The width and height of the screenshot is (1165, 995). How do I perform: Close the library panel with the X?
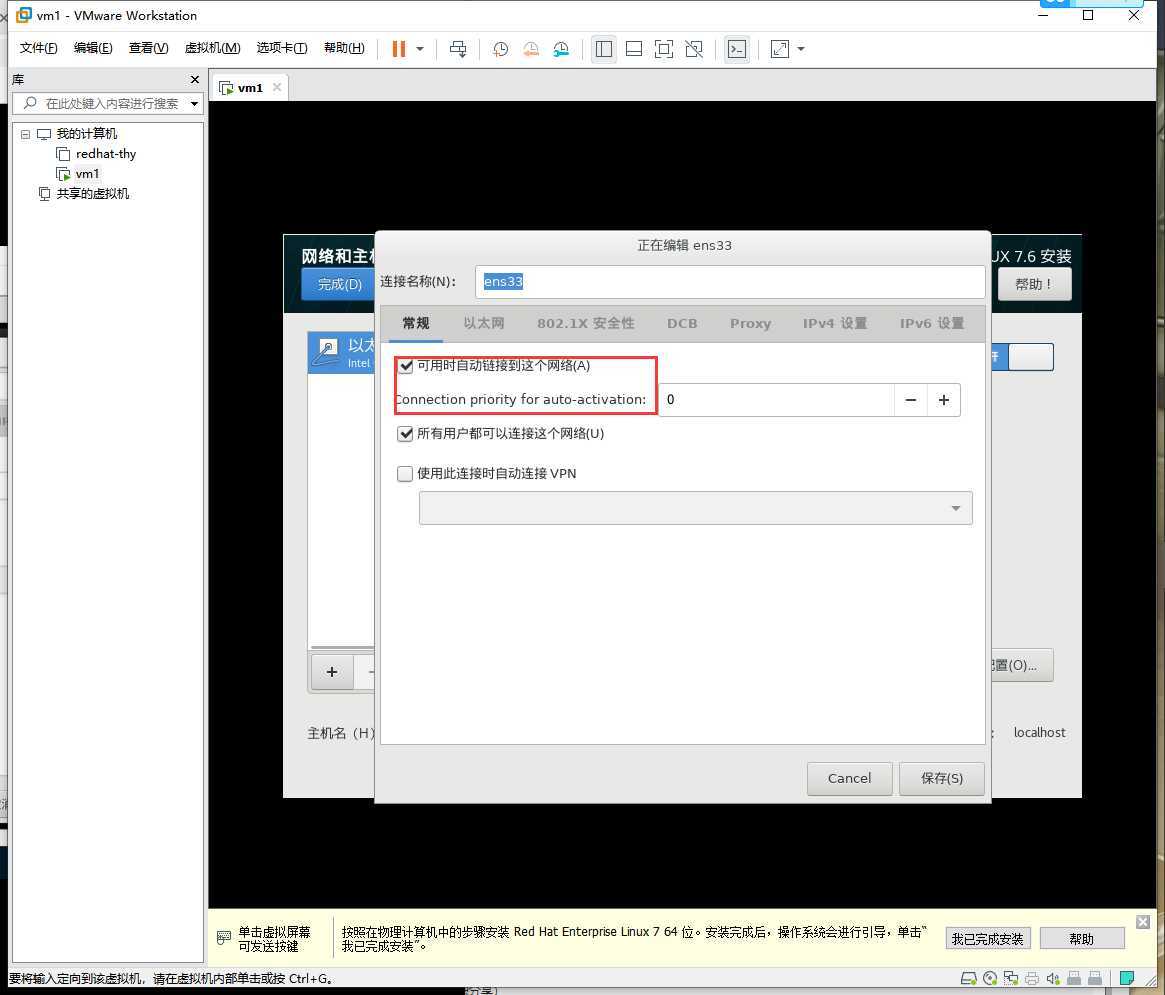pos(195,80)
